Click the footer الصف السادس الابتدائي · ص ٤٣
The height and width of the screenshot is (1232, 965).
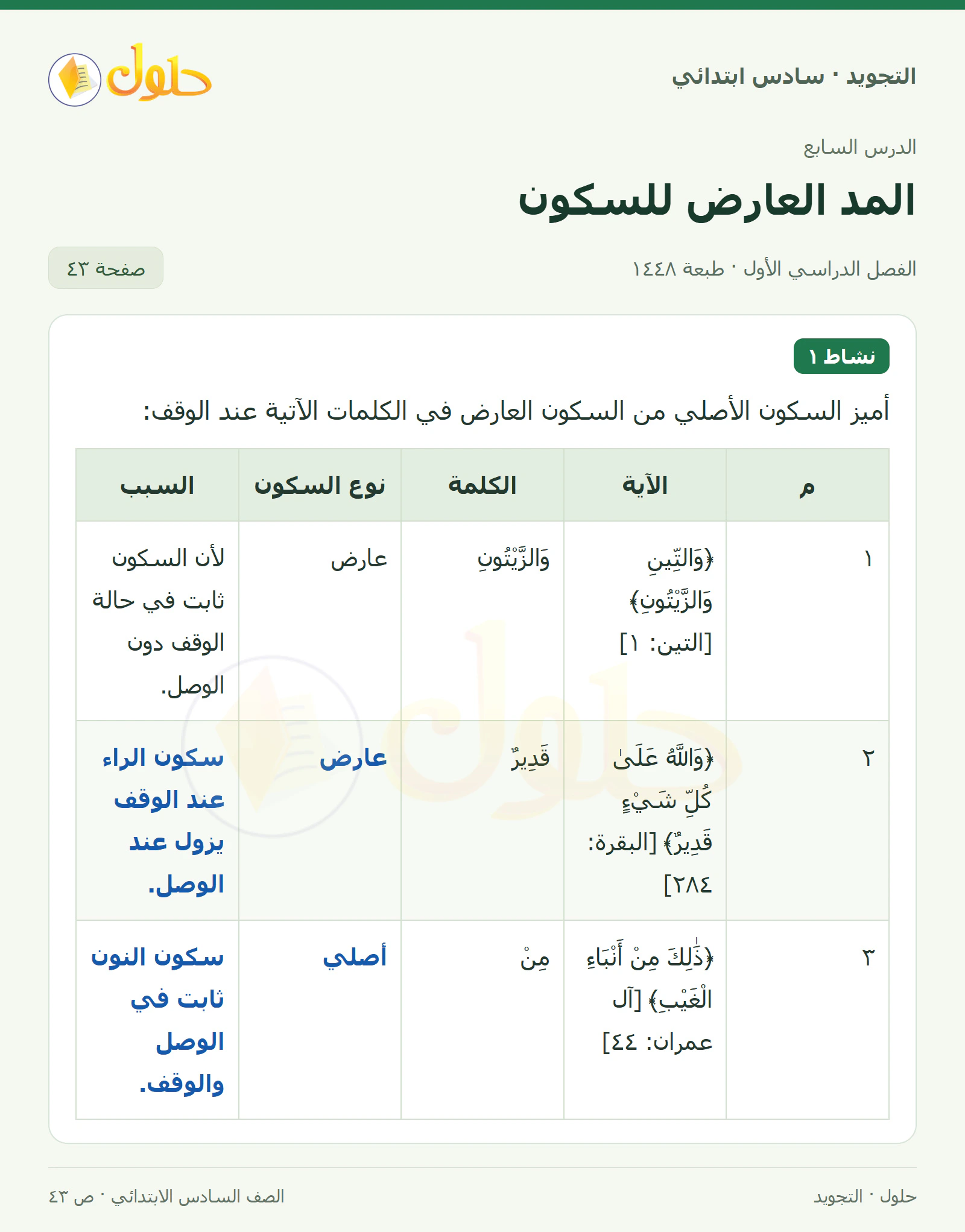click(x=166, y=1196)
